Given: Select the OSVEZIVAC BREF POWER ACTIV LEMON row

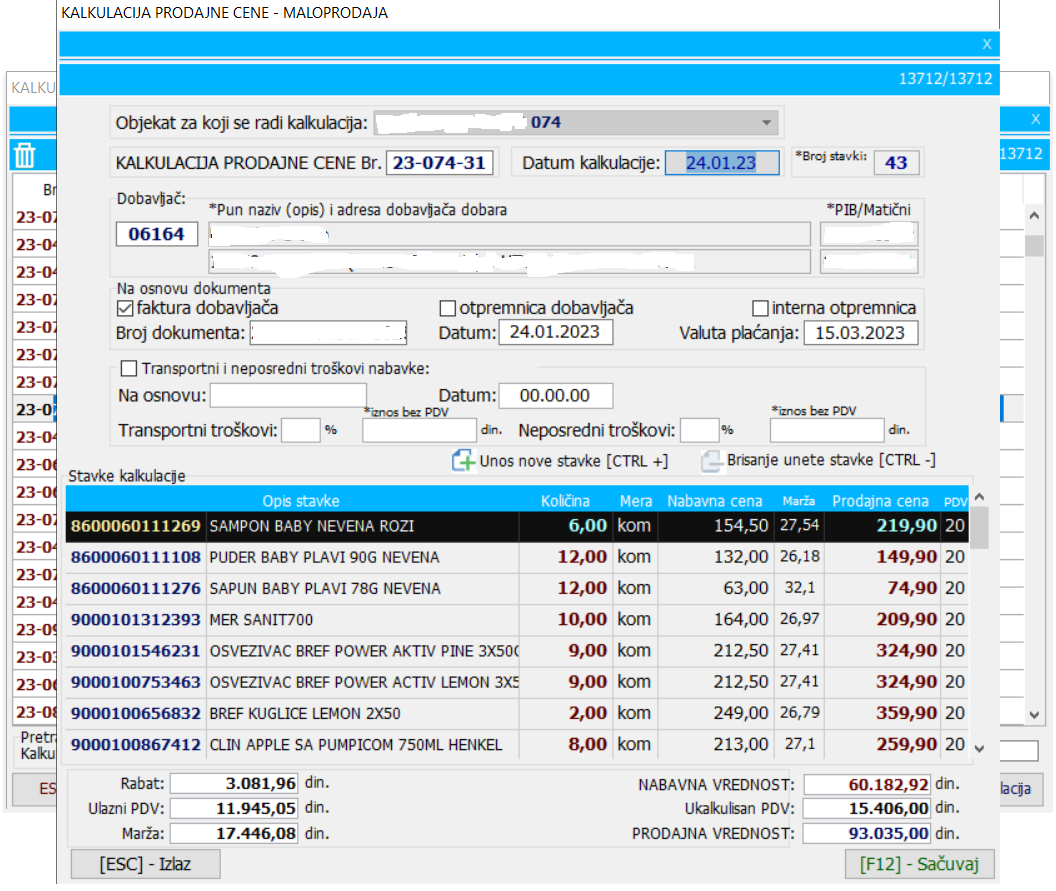Looking at the screenshot, I should [x=517, y=682].
